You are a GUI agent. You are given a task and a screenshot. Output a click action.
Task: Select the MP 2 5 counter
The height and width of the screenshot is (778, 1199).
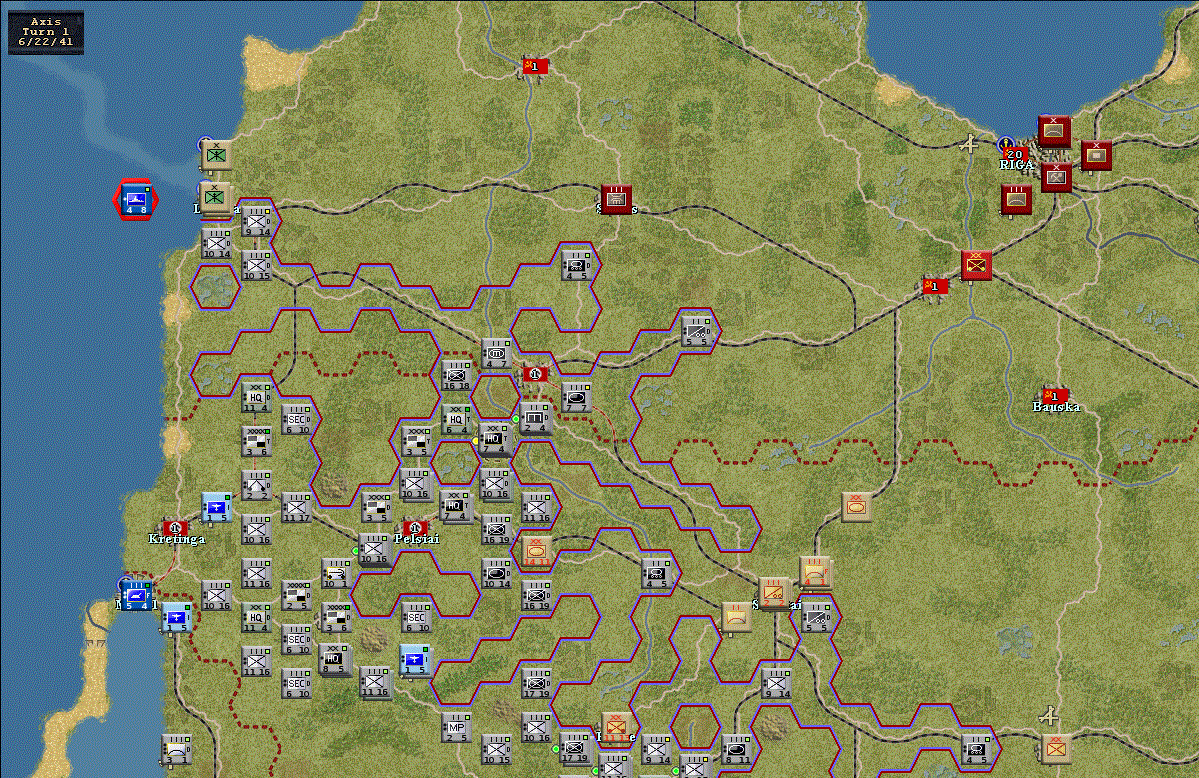[457, 728]
